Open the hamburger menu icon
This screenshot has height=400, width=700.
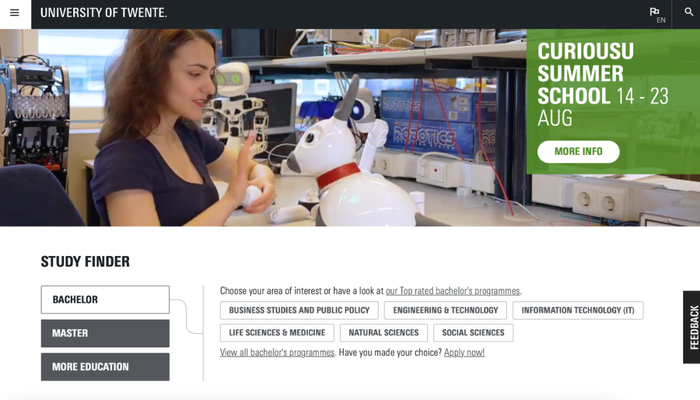coord(15,13)
